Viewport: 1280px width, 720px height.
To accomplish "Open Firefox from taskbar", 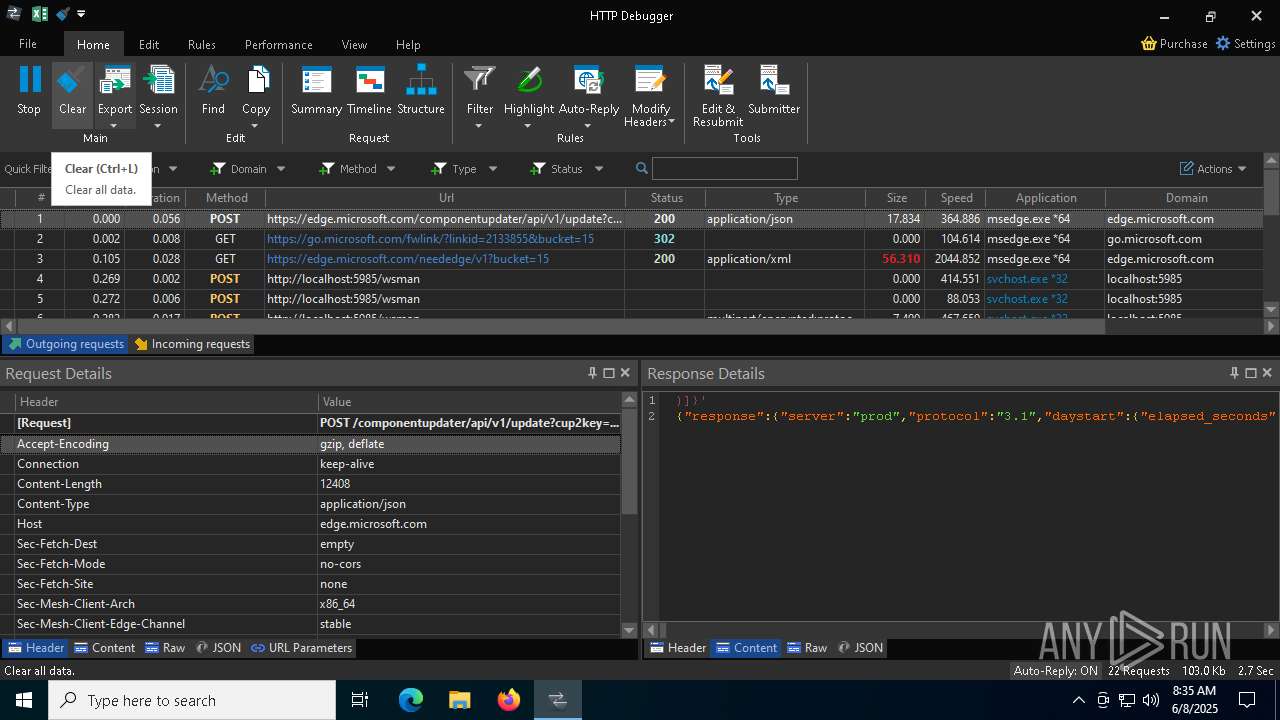I will 509,700.
